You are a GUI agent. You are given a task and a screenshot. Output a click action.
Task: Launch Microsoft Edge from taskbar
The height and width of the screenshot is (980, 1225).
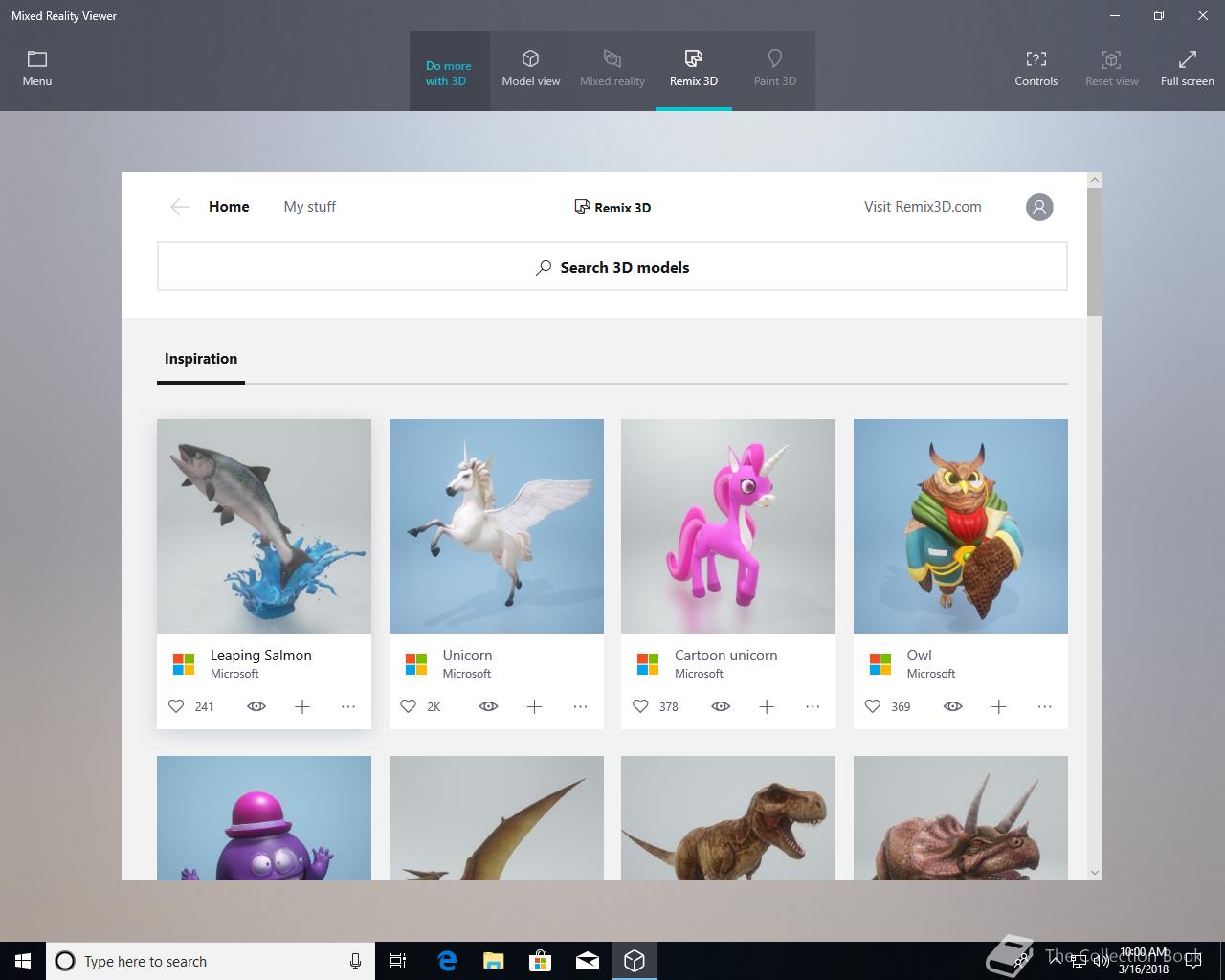(447, 961)
